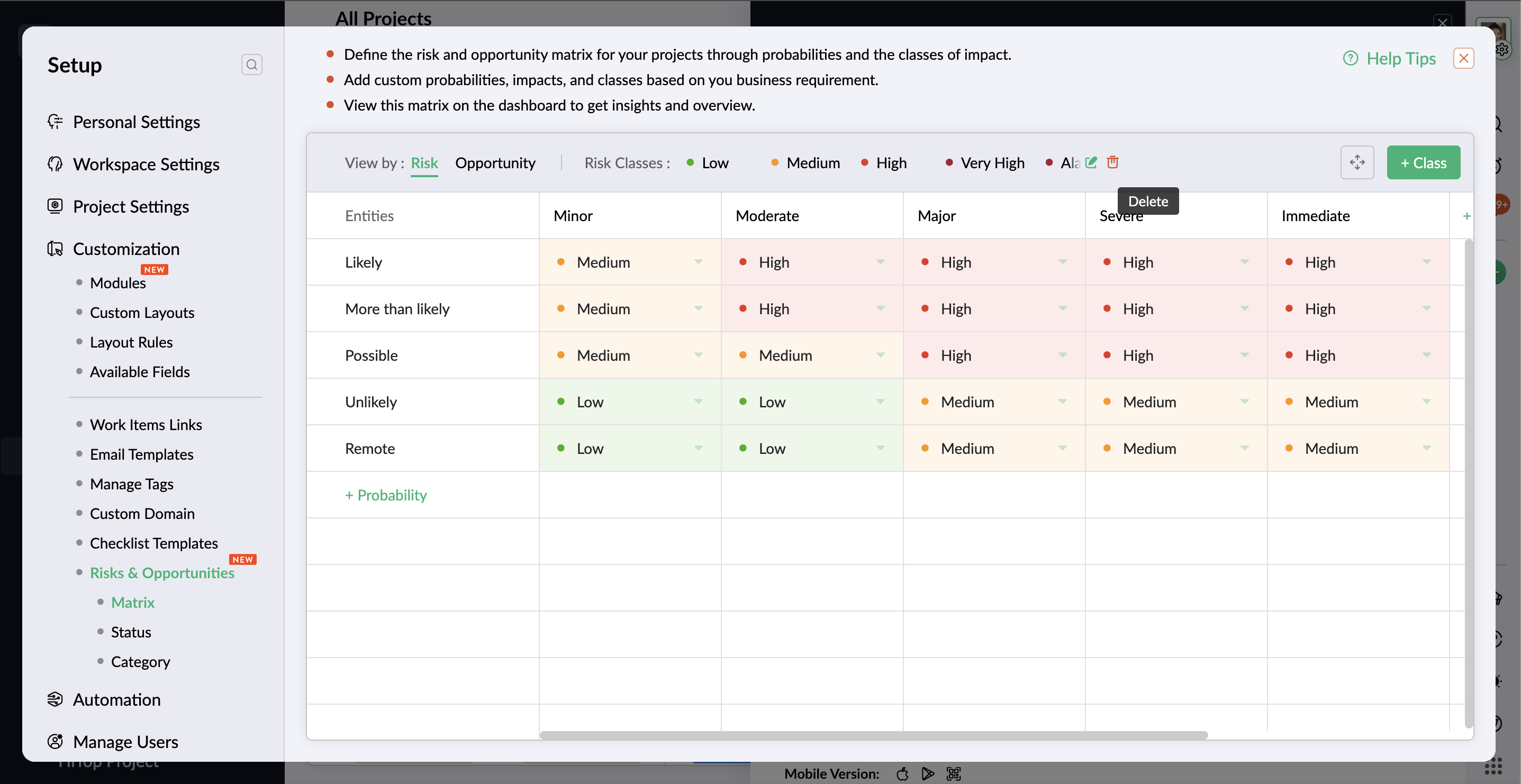This screenshot has height=784, width=1521.
Task: Click the Manage Users sidebar icon
Action: tap(55, 742)
